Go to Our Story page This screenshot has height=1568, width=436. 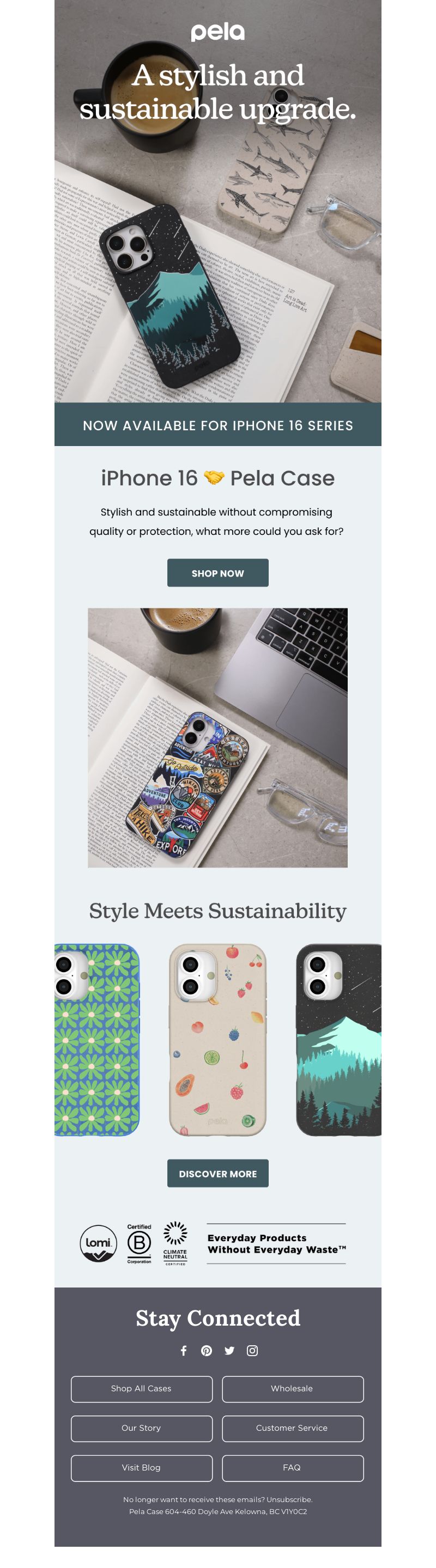tap(141, 1428)
